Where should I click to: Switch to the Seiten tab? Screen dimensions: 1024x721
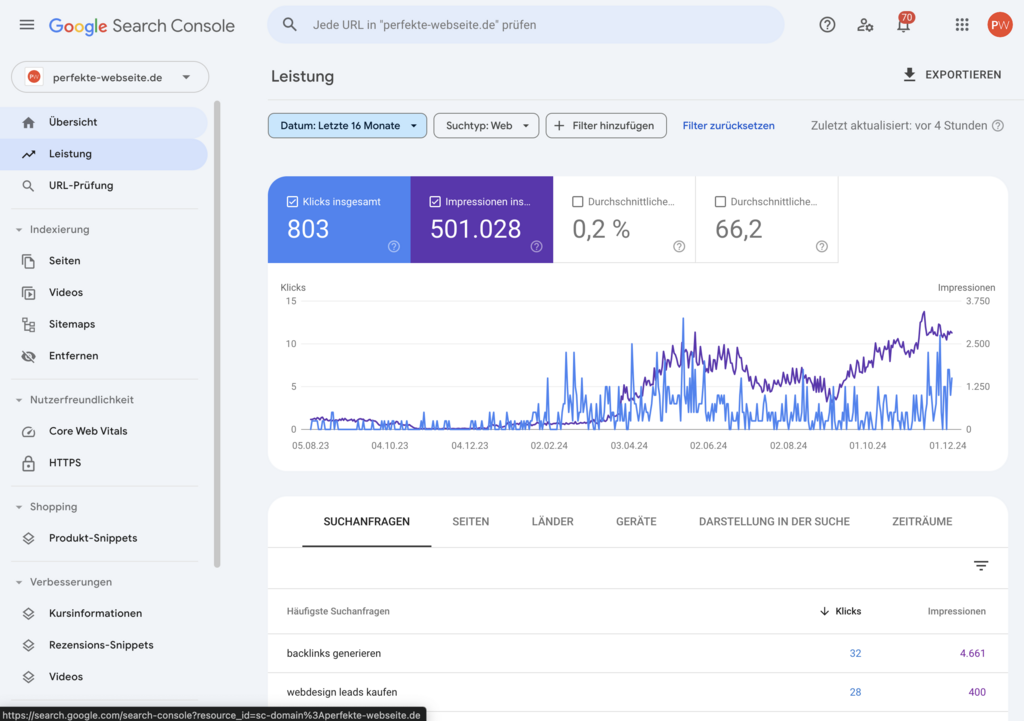pyautogui.click(x=470, y=521)
